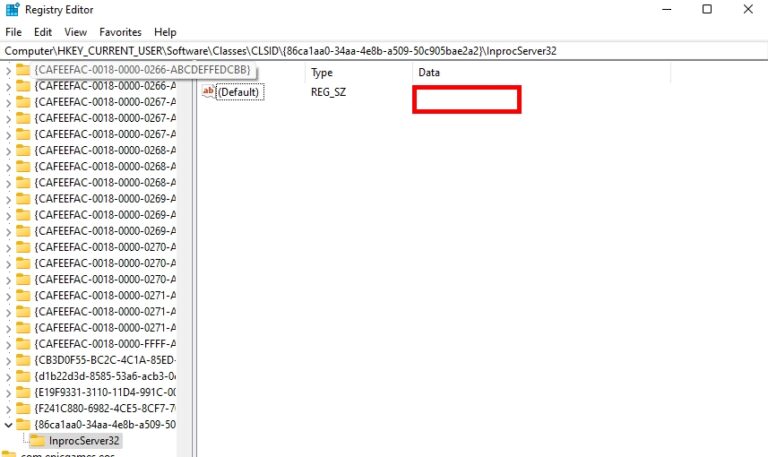Select the {E19F9331-3110-11D4 key label
Image resolution: width=768 pixels, height=457 pixels.
pyautogui.click(x=105, y=392)
